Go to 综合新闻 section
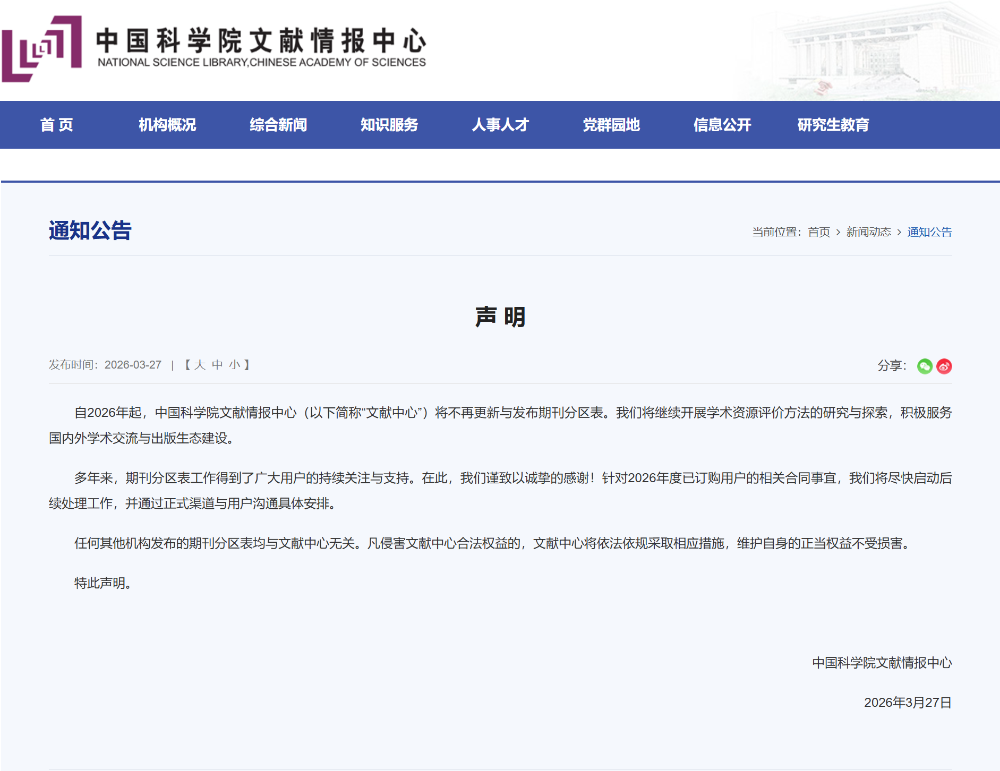 pos(278,125)
